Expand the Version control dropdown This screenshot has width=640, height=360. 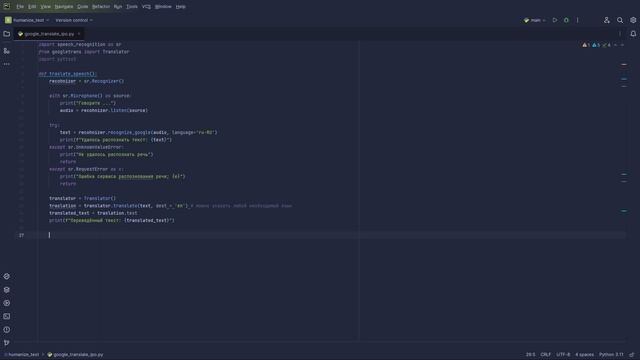[x=74, y=20]
